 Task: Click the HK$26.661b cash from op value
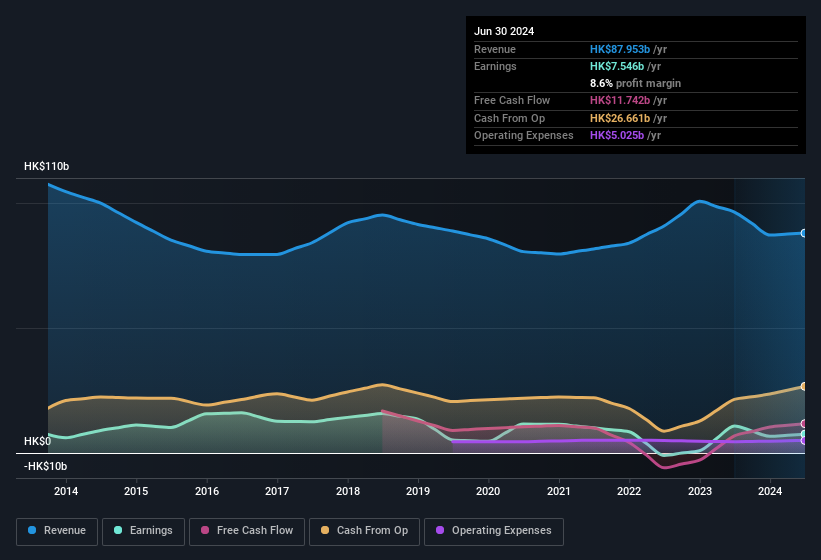click(620, 118)
